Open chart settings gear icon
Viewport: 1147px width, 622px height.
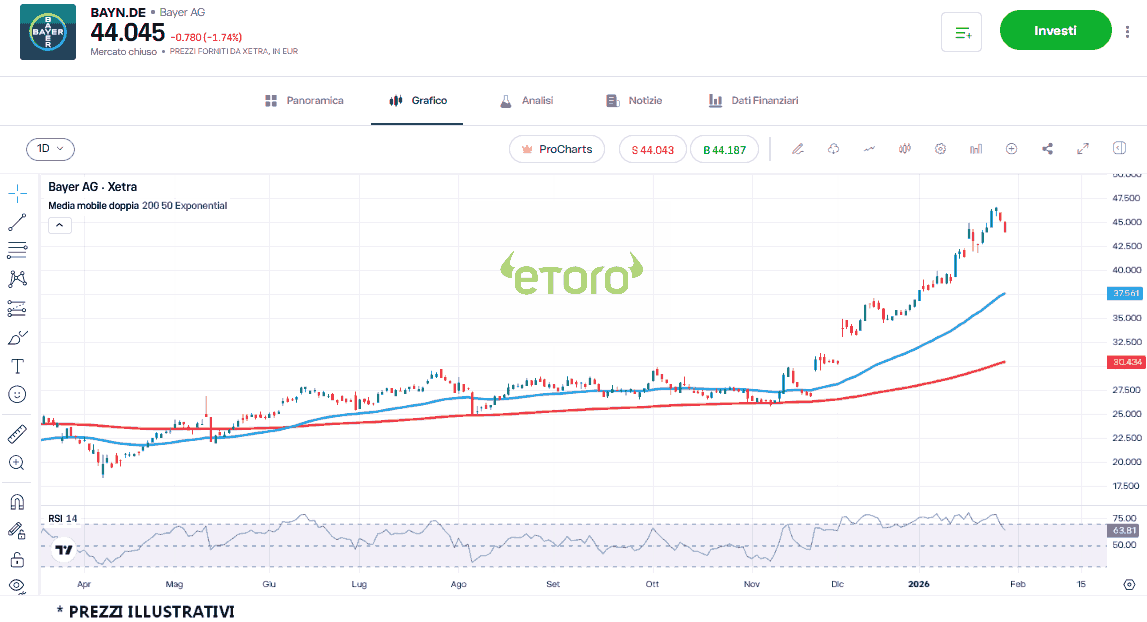[940, 149]
